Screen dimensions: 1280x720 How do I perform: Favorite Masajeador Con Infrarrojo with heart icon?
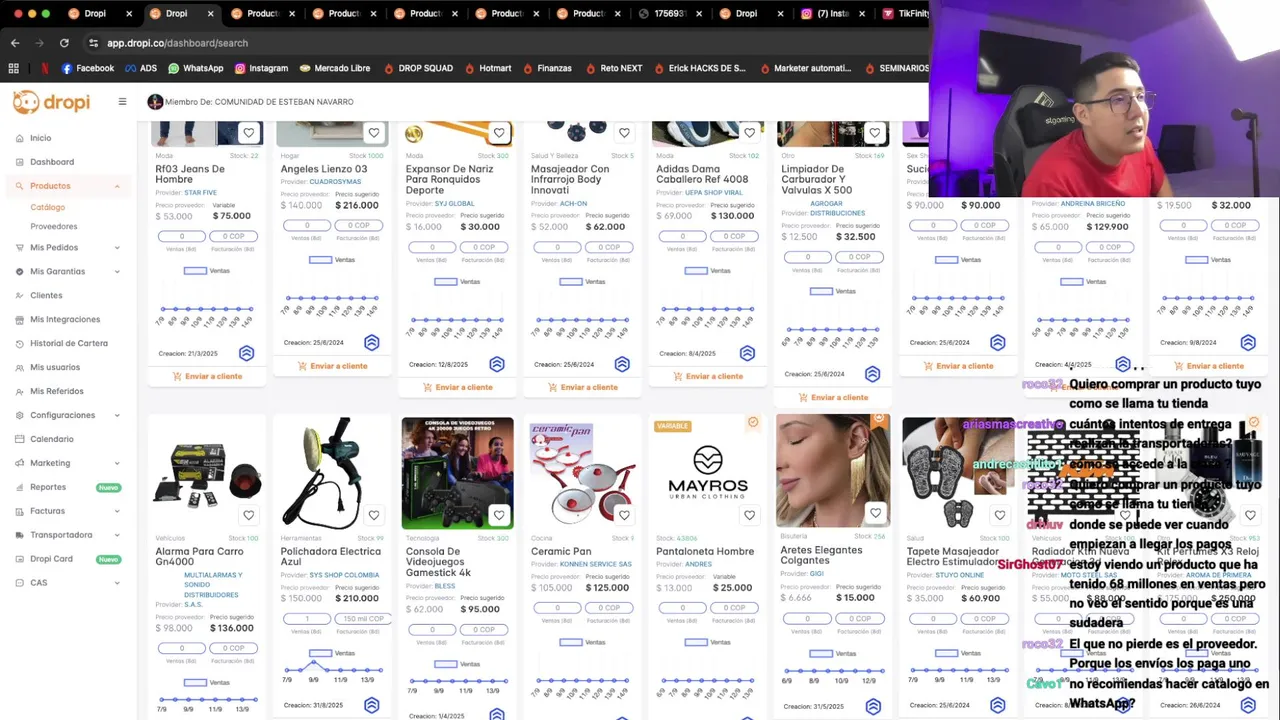(624, 133)
